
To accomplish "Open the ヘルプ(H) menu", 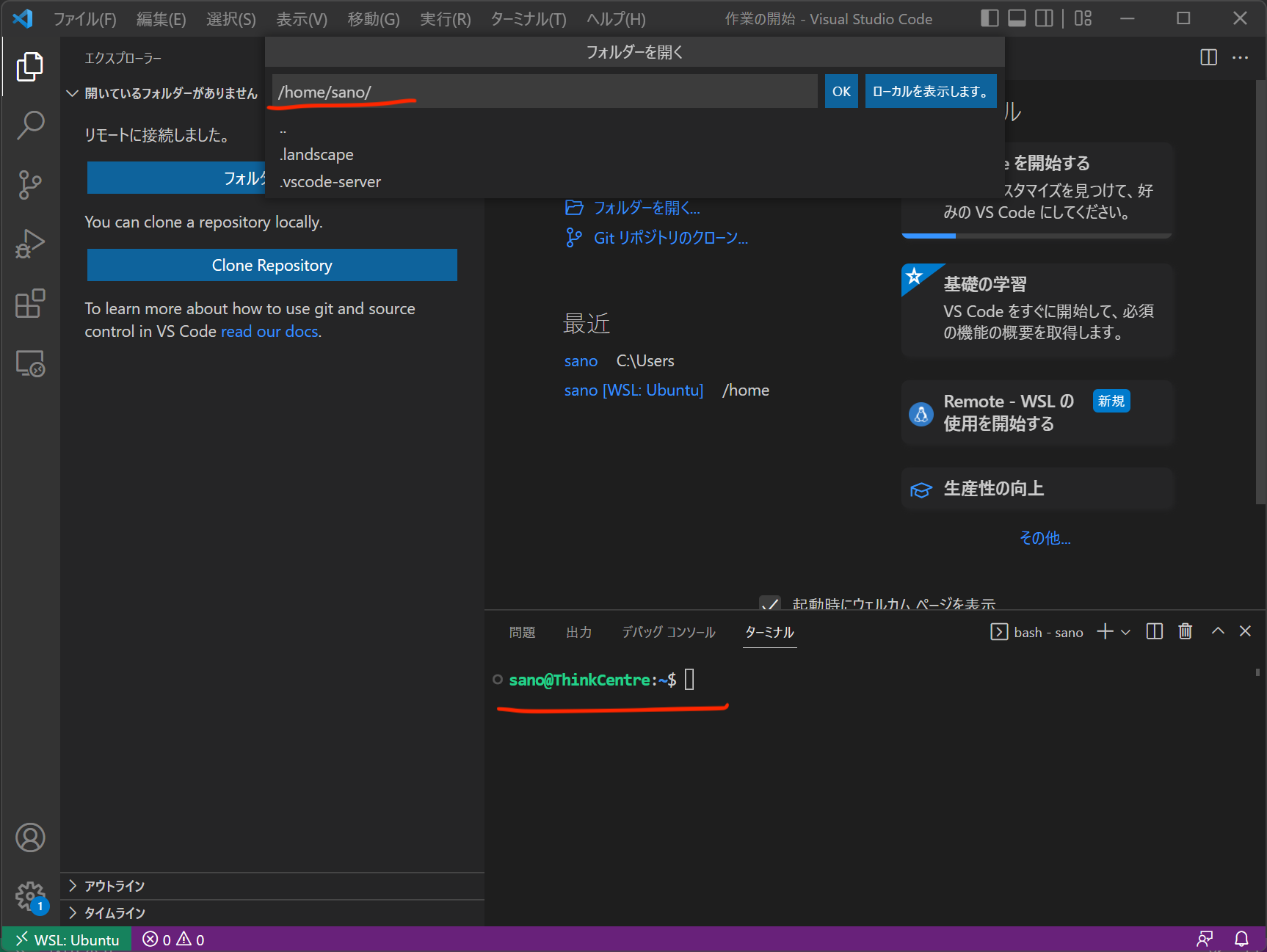I will [x=616, y=19].
